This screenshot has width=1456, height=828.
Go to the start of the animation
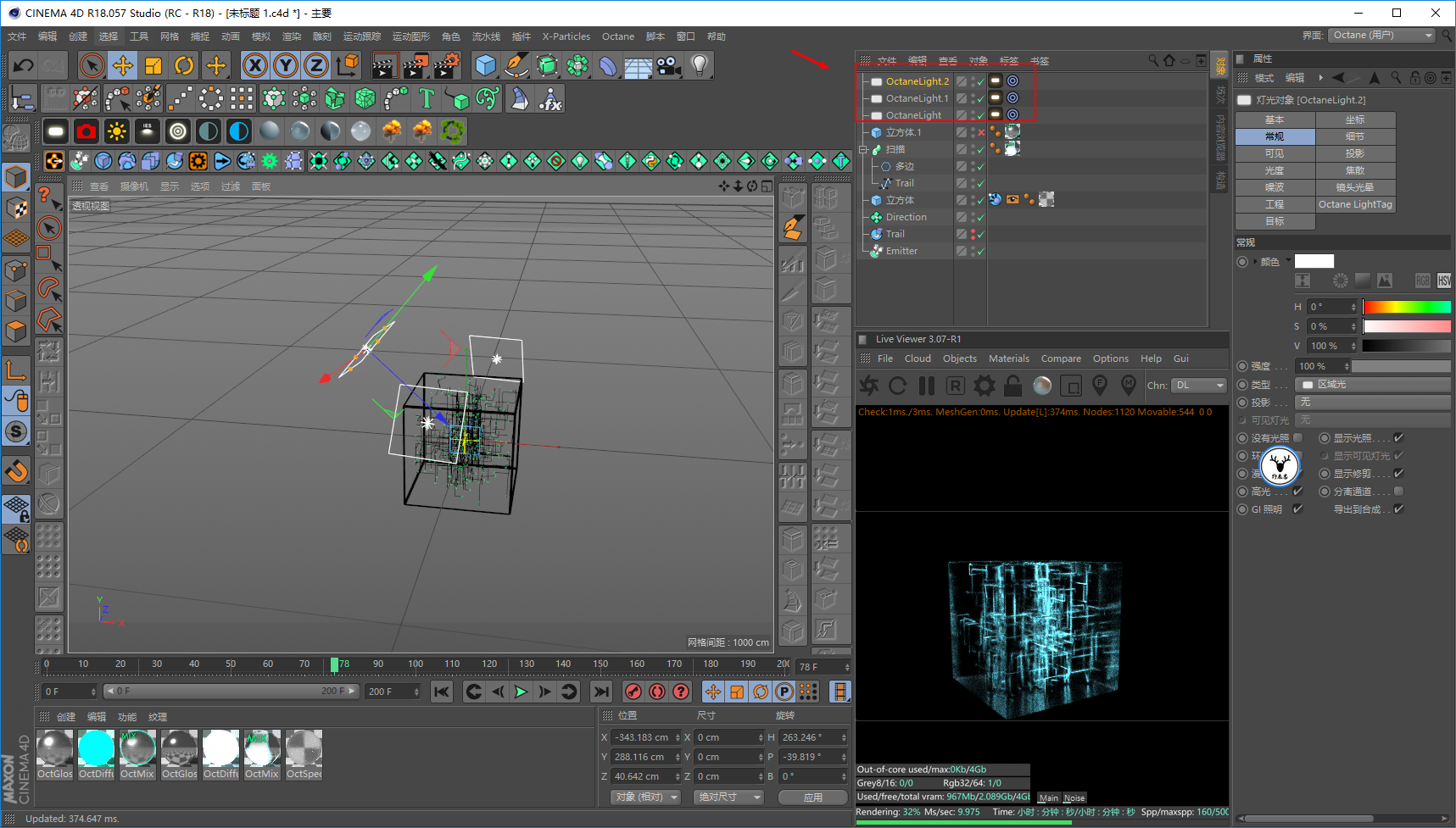[442, 692]
